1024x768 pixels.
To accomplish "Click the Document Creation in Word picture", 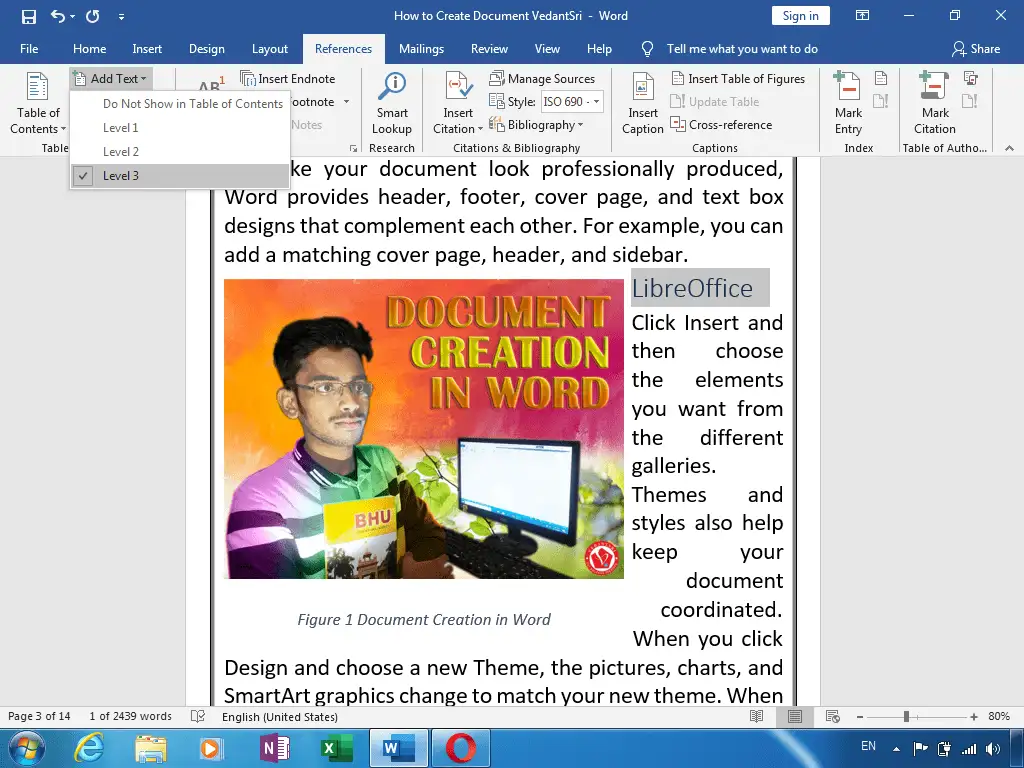I will coord(424,429).
